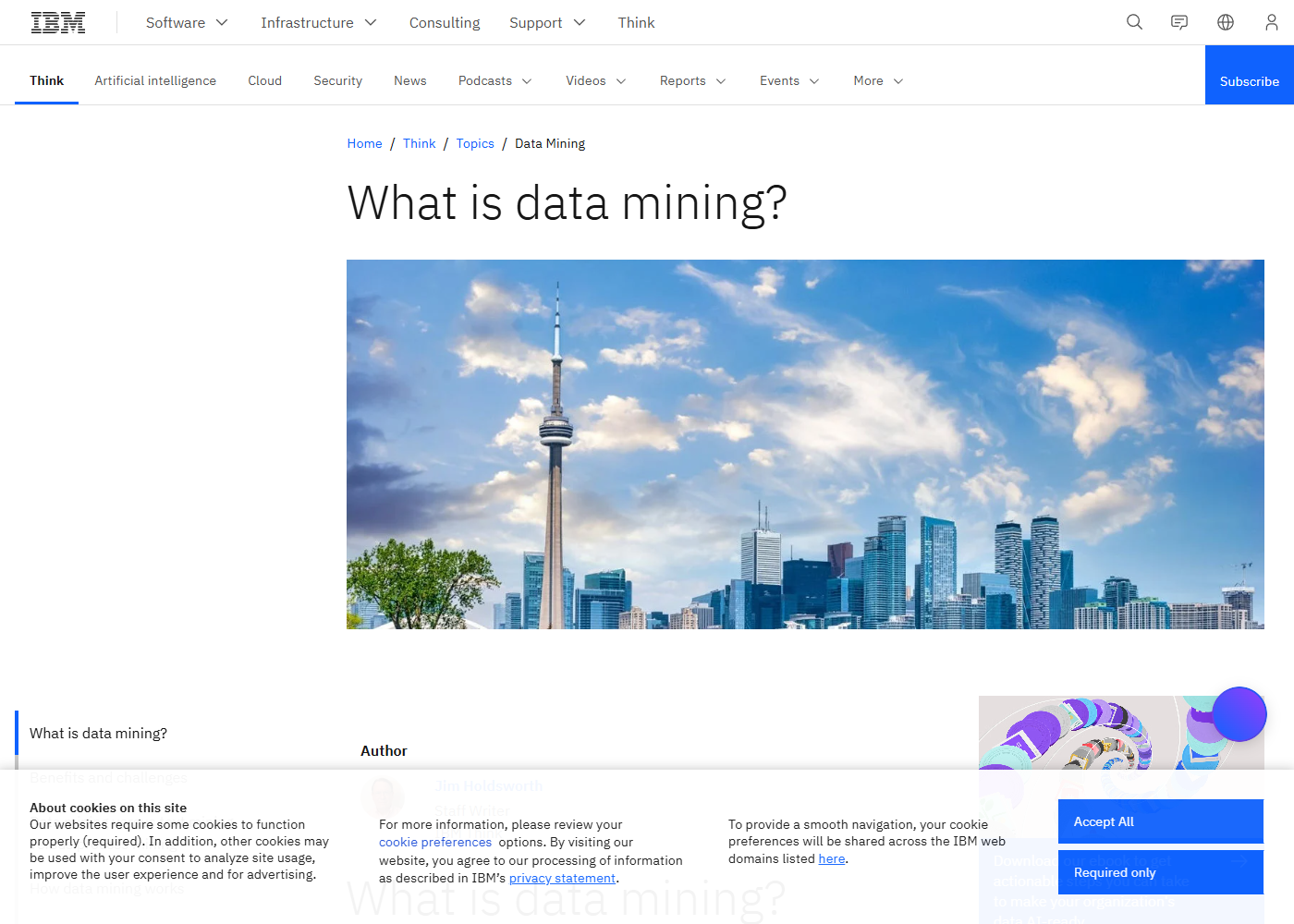
Task: Select the Think tab in sub-navigation
Action: [x=46, y=80]
